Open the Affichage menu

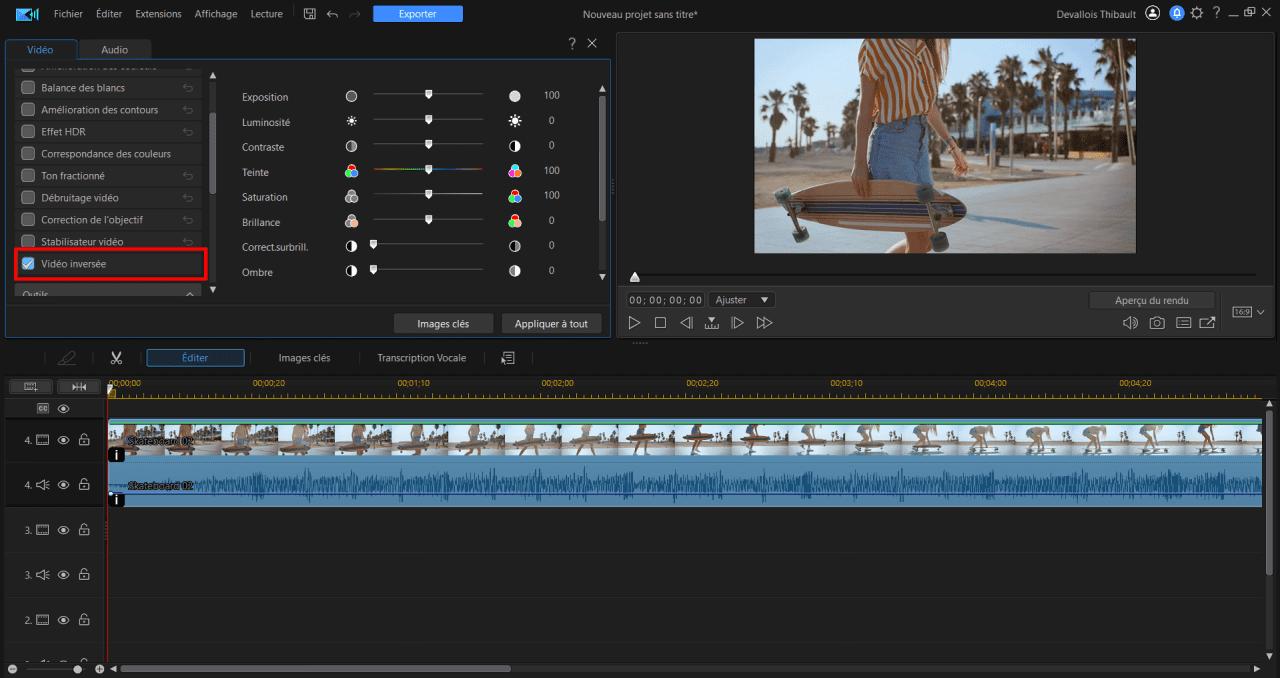coord(216,13)
